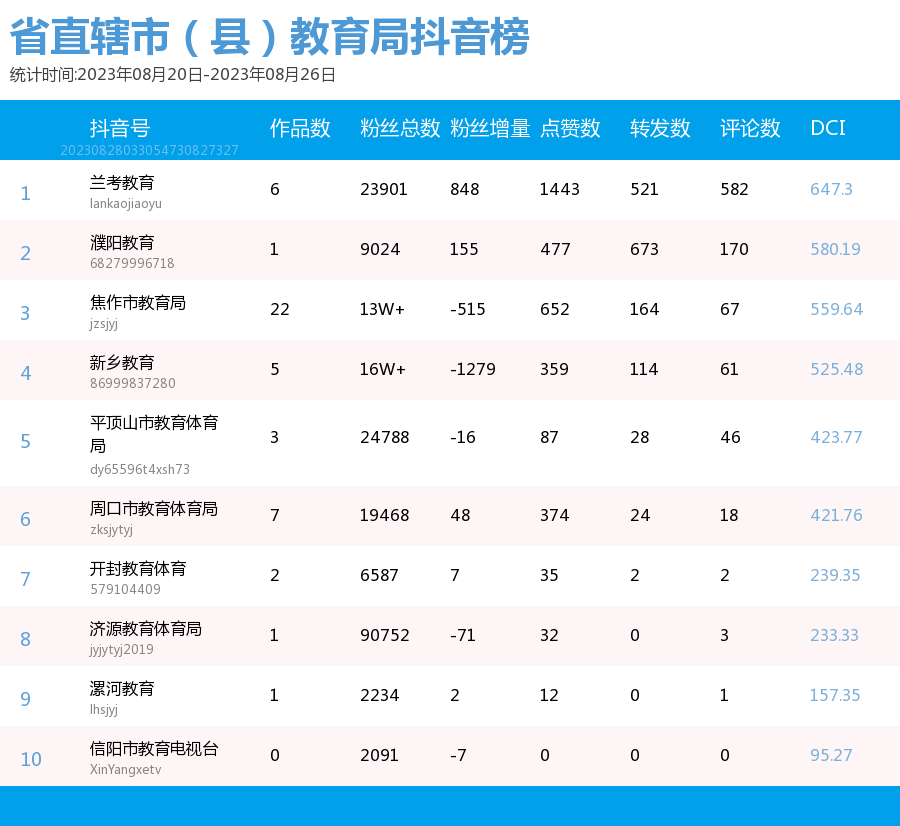
Task: Select the Douyin ID jyjytyj2019
Action: (122, 650)
